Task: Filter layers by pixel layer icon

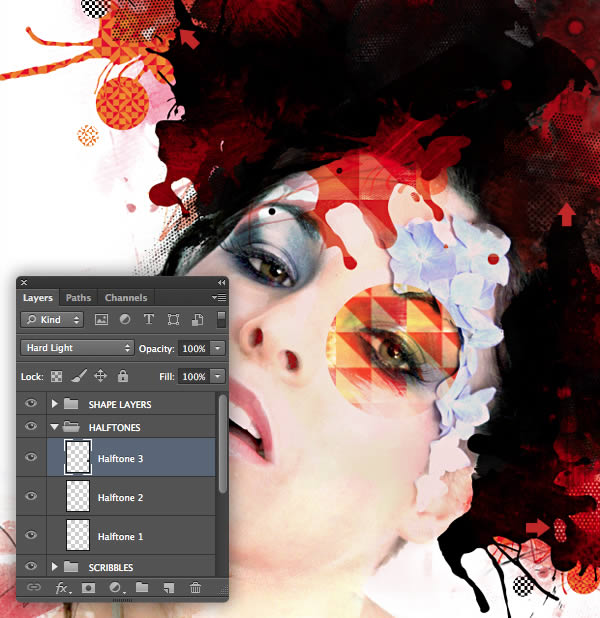Action: pyautogui.click(x=101, y=320)
